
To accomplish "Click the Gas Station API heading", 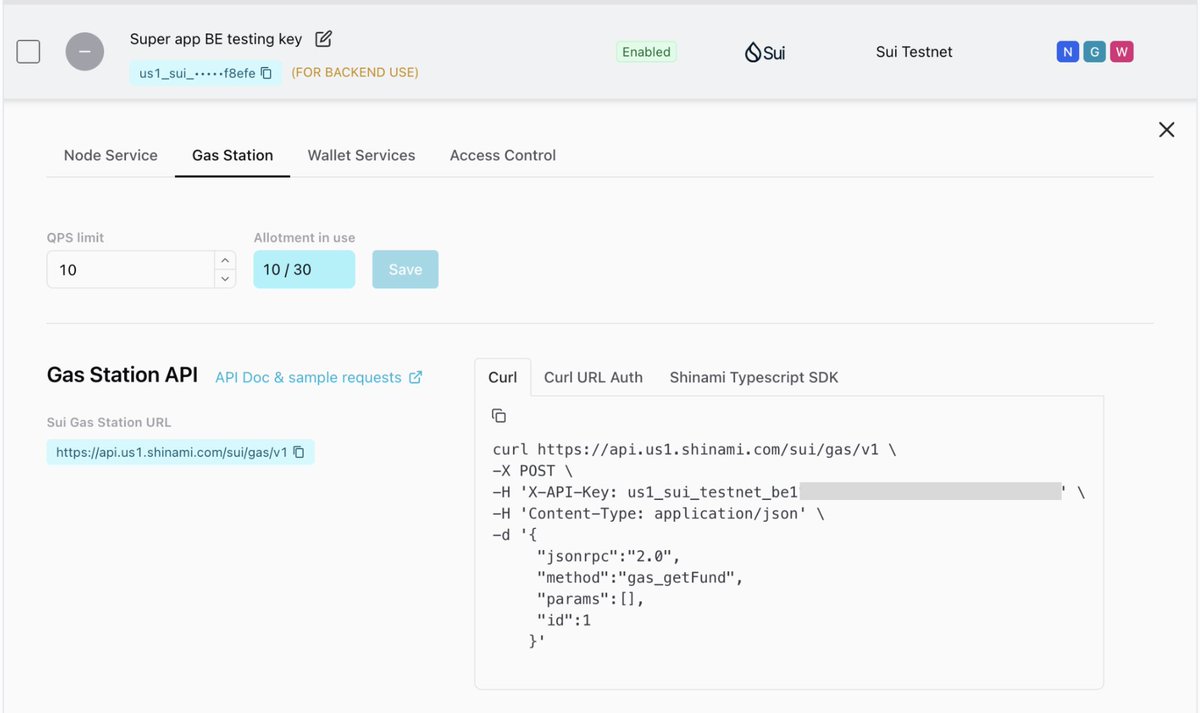I will [x=122, y=375].
